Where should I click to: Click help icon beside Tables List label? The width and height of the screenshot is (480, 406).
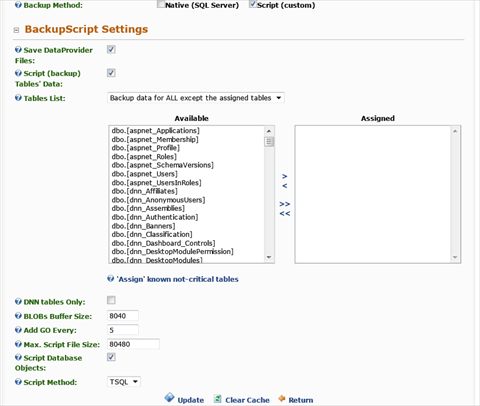tap(18, 98)
